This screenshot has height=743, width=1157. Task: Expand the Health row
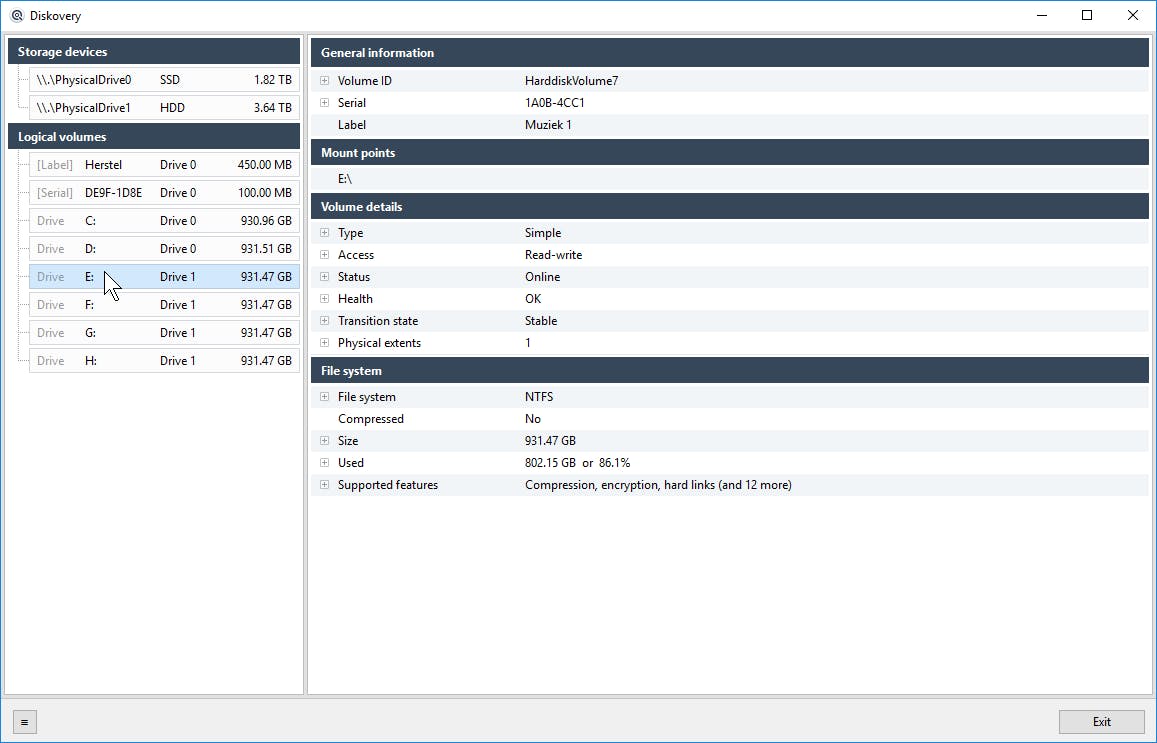(324, 299)
